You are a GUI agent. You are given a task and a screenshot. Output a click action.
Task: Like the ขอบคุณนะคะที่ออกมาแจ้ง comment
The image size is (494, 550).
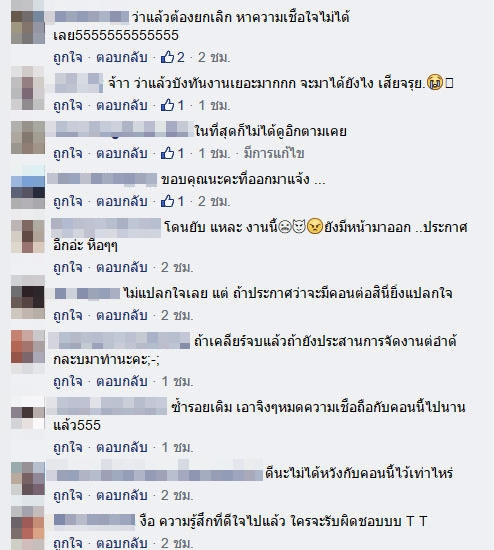pos(68,201)
